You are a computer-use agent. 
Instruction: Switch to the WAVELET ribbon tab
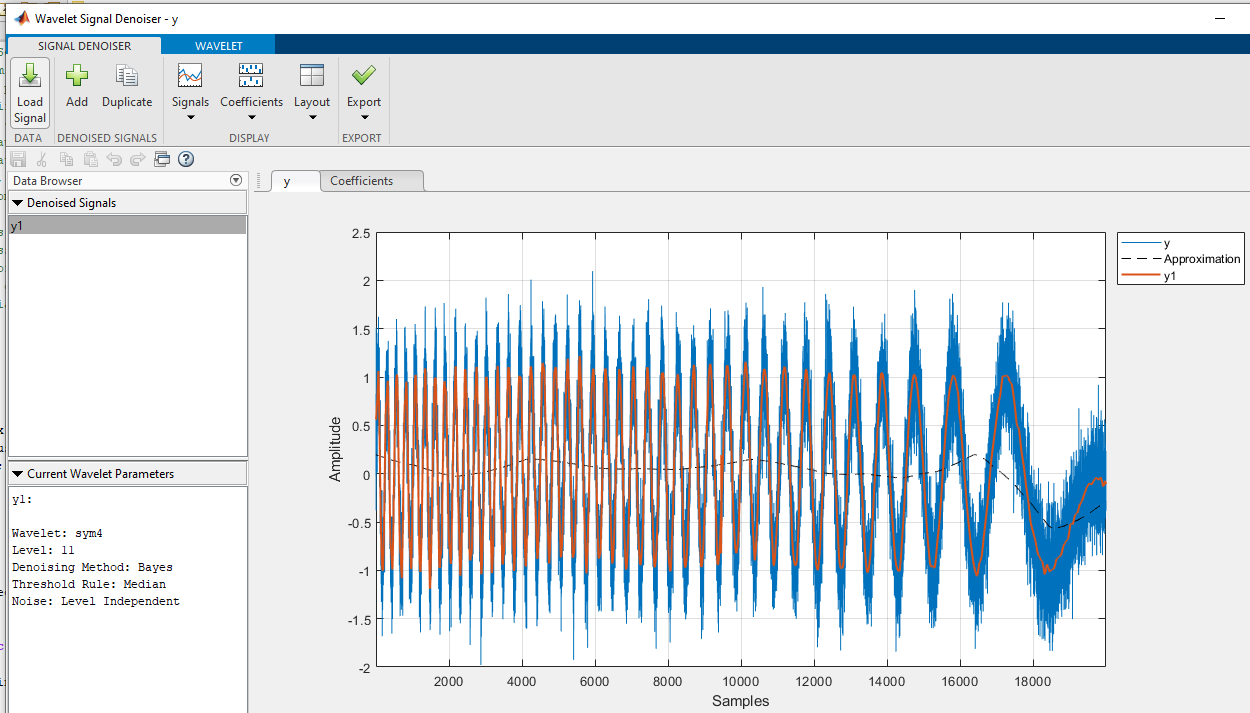click(218, 46)
